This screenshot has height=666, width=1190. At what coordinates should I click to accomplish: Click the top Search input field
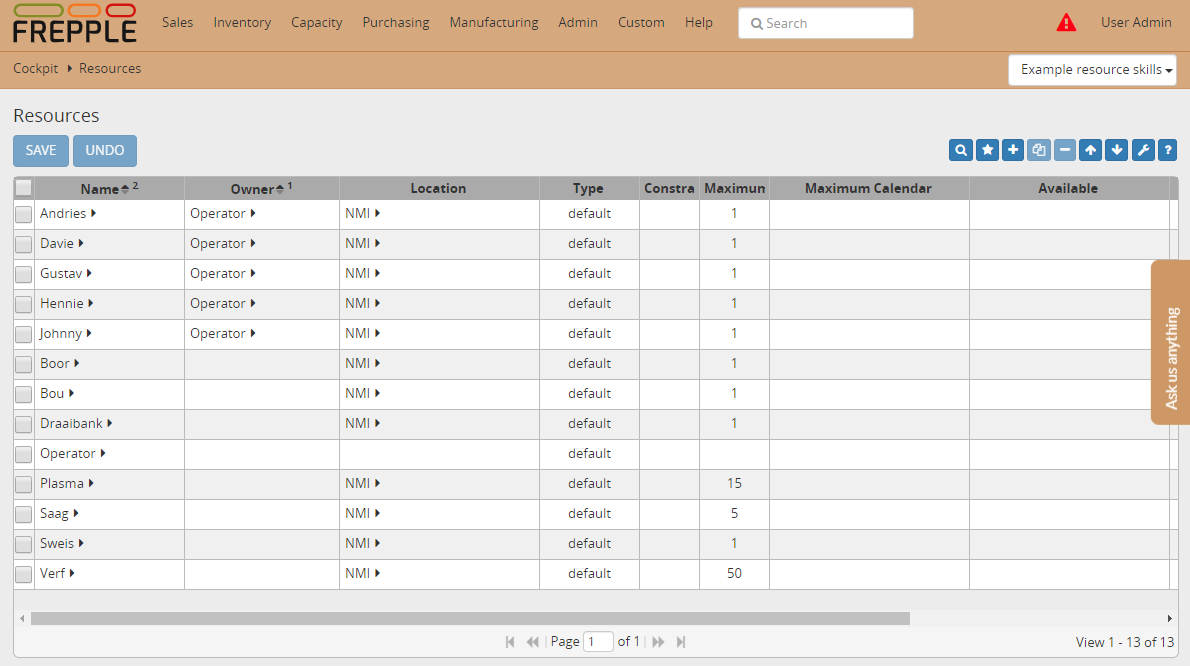[826, 23]
